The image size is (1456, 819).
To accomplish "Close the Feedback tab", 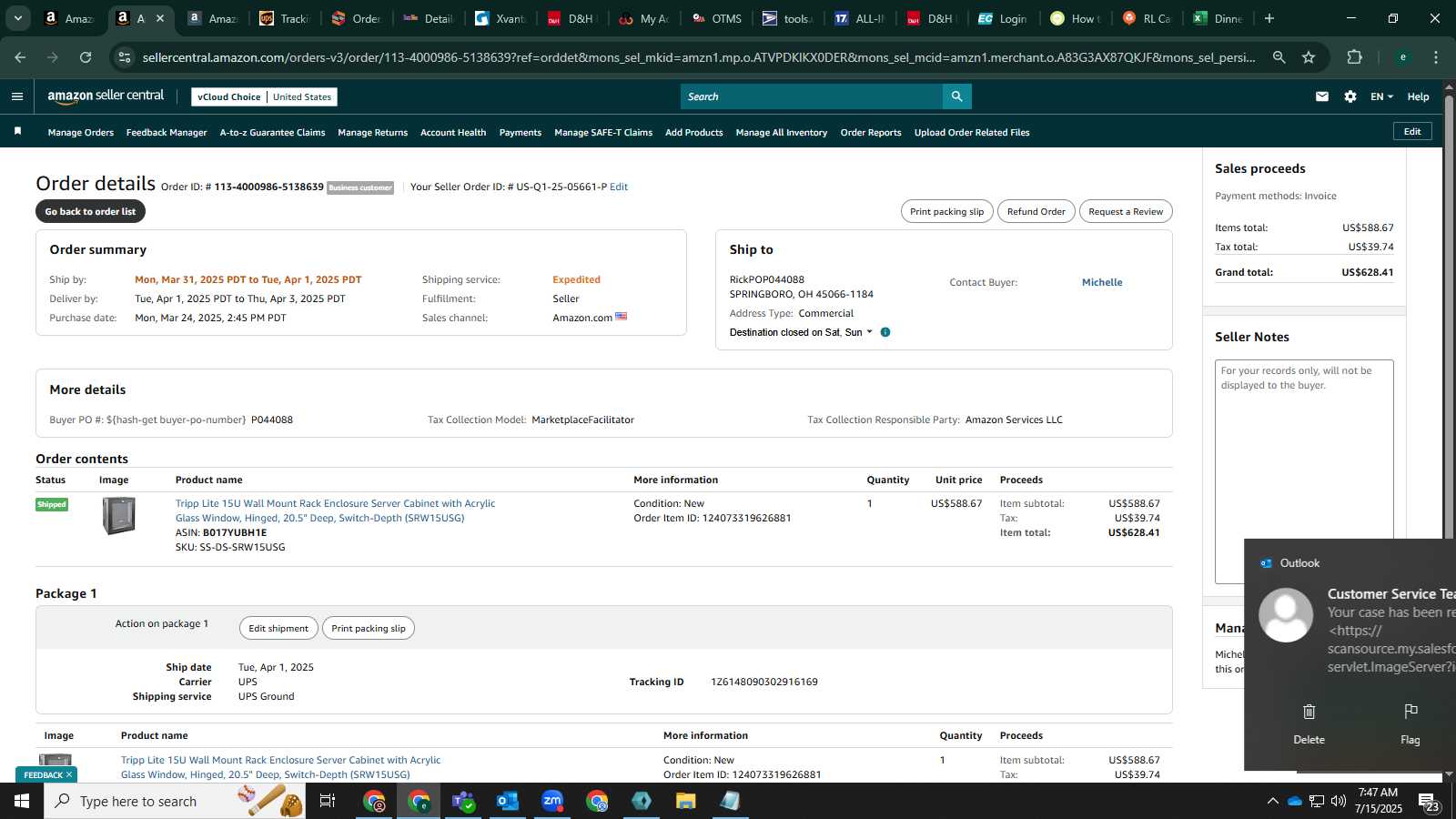I will pos(69,775).
